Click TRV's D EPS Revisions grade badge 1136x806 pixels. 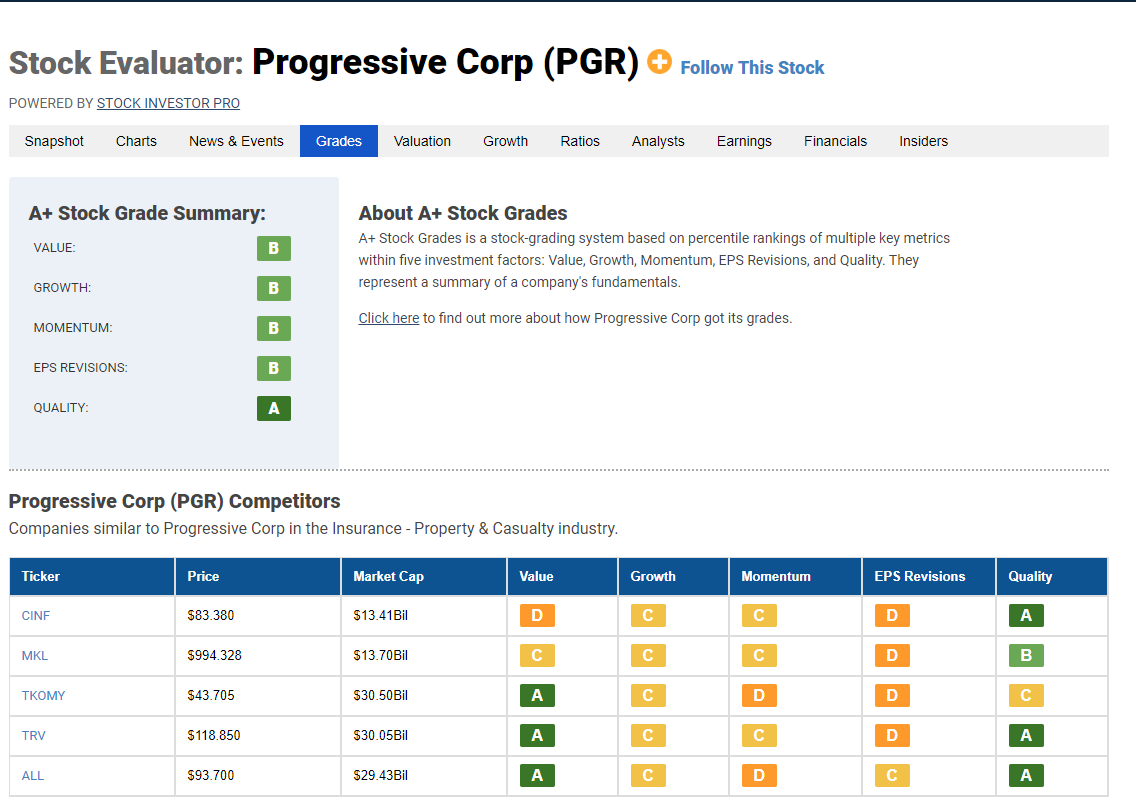point(893,736)
